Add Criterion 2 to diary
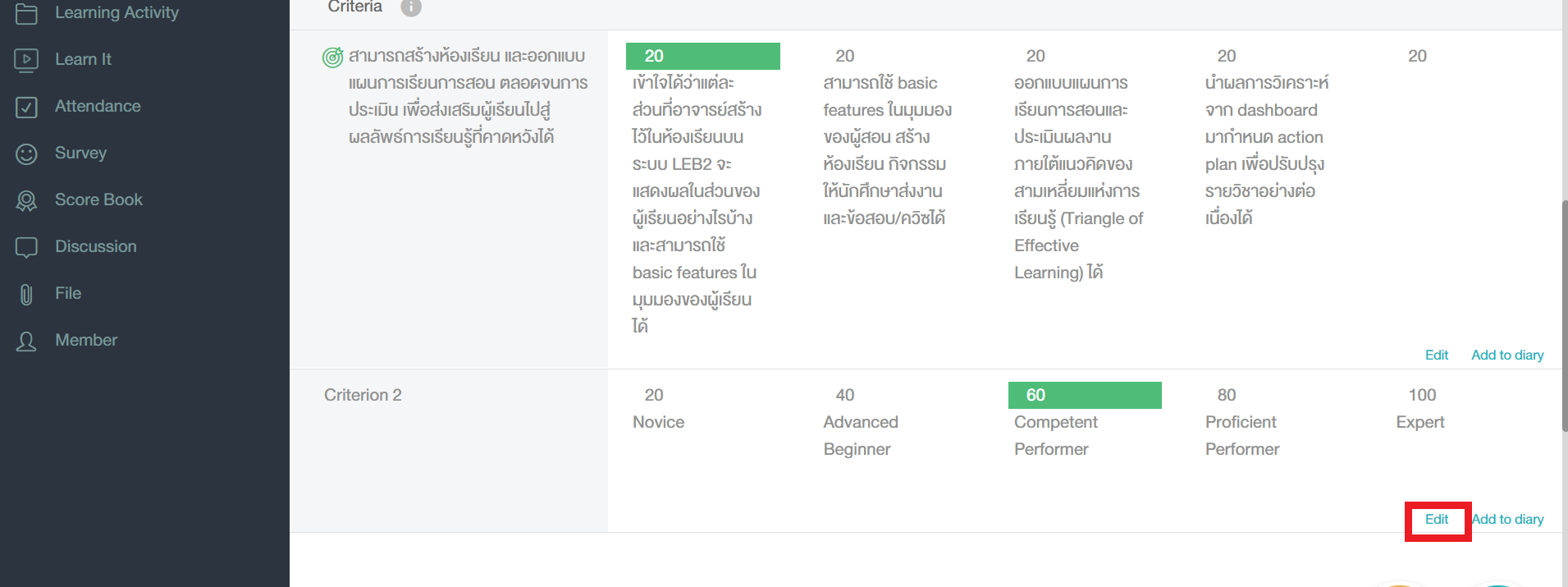This screenshot has width=1568, height=587. pos(1507,519)
